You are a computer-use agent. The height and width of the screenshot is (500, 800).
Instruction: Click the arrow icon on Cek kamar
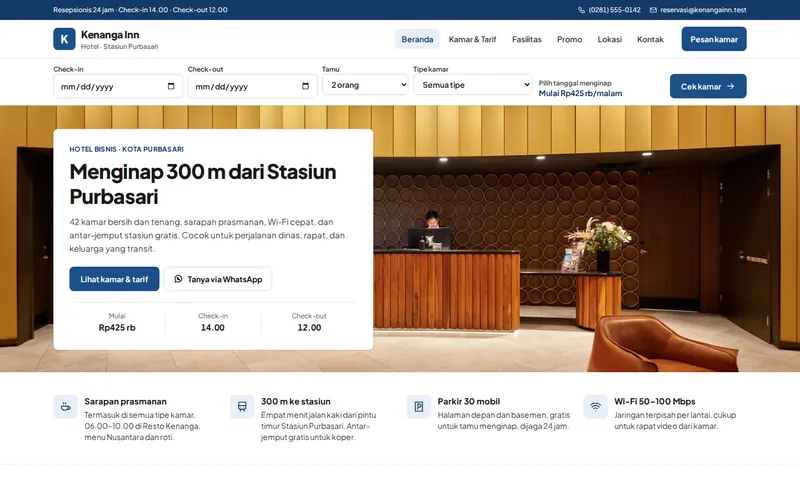pyautogui.click(x=731, y=86)
